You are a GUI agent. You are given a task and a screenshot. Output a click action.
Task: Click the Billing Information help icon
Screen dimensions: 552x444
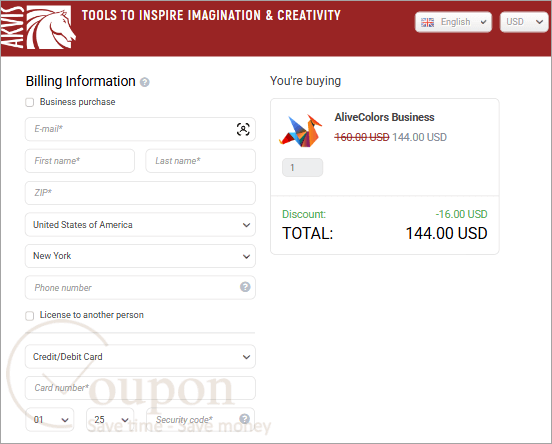[x=145, y=82]
